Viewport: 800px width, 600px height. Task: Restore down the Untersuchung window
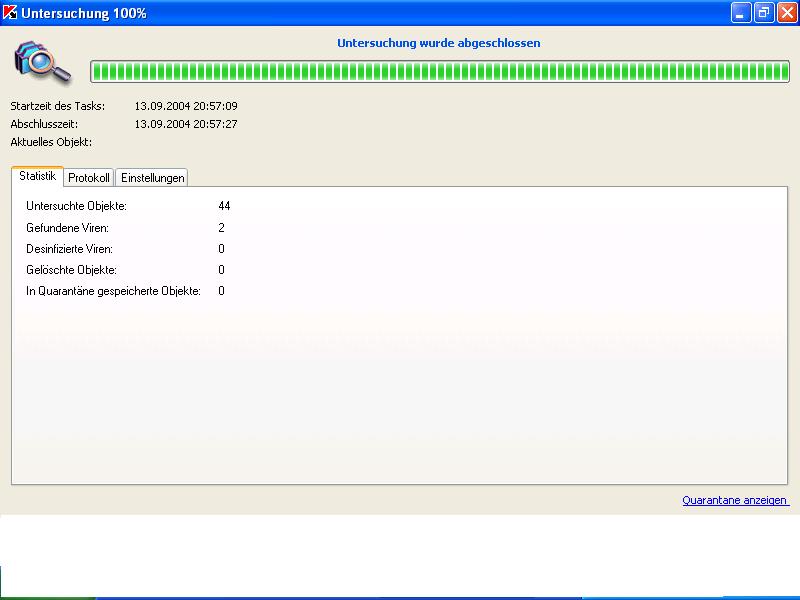tap(764, 13)
